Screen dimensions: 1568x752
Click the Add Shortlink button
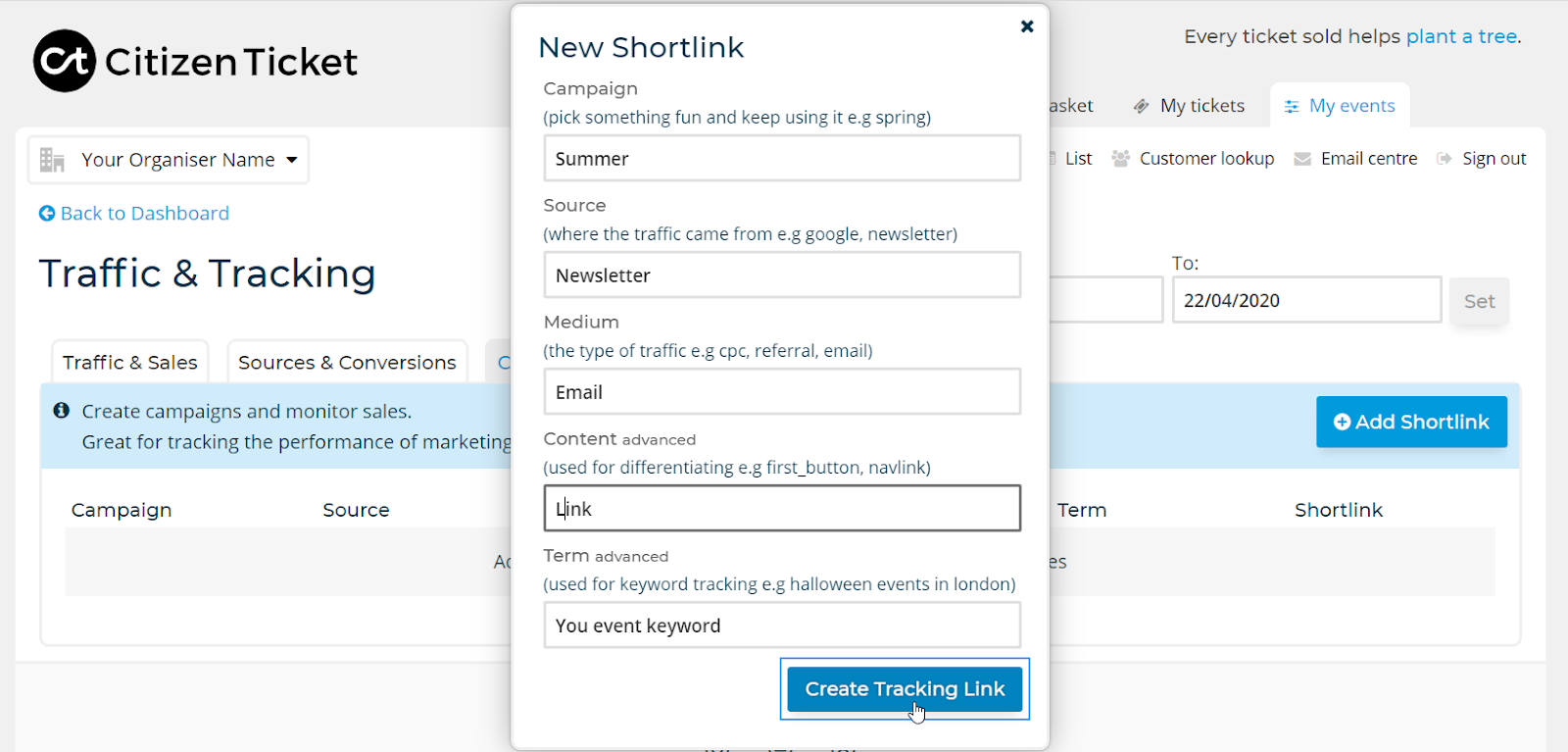(1411, 422)
